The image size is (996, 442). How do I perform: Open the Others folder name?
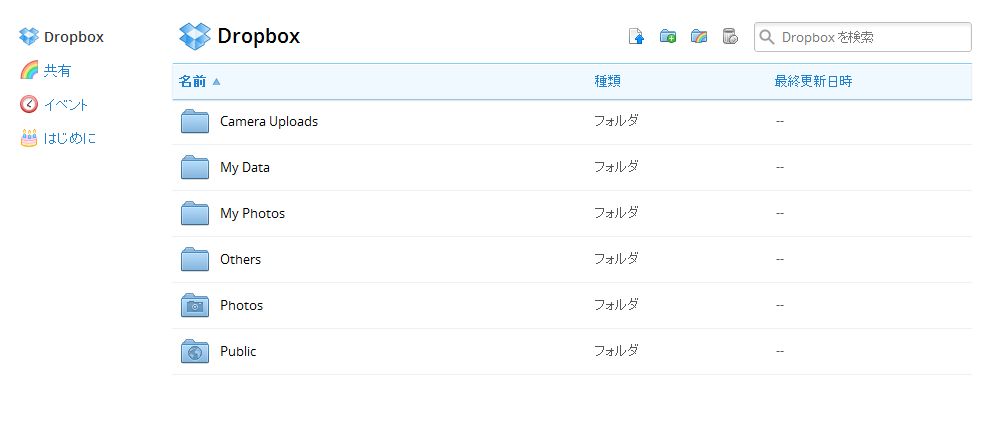pyautogui.click(x=240, y=259)
